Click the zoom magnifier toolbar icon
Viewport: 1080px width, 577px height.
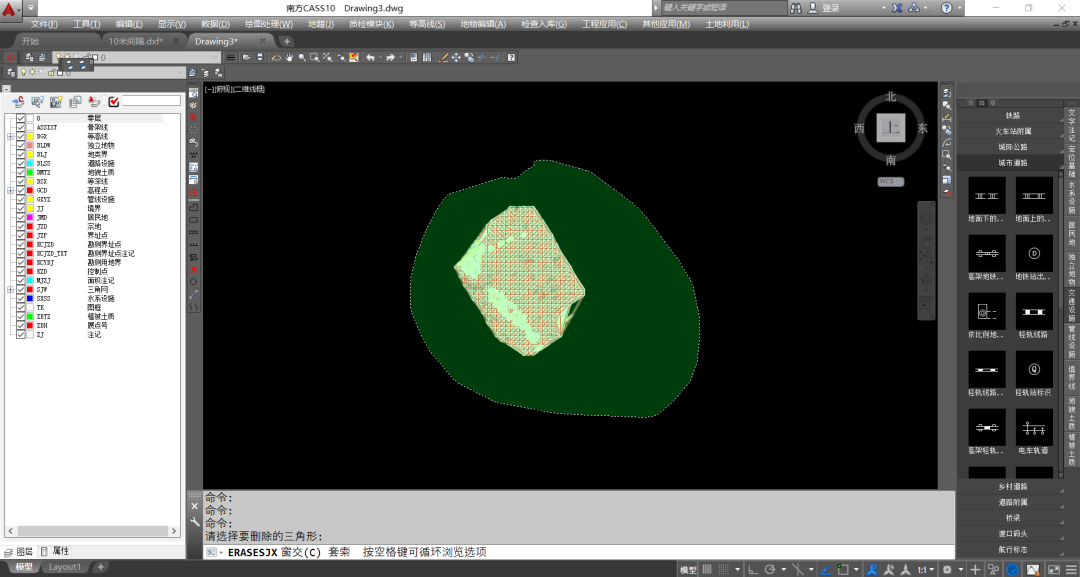pyautogui.click(x=302, y=58)
